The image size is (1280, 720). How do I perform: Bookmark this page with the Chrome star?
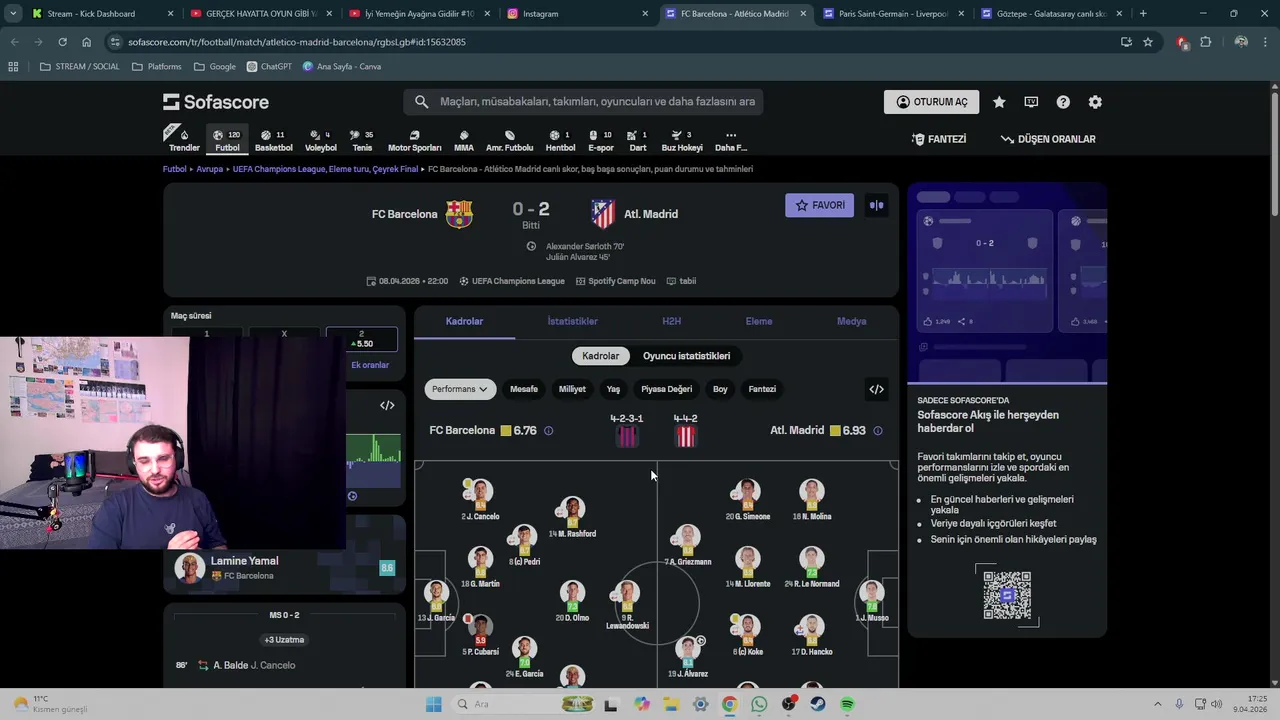tap(1148, 42)
